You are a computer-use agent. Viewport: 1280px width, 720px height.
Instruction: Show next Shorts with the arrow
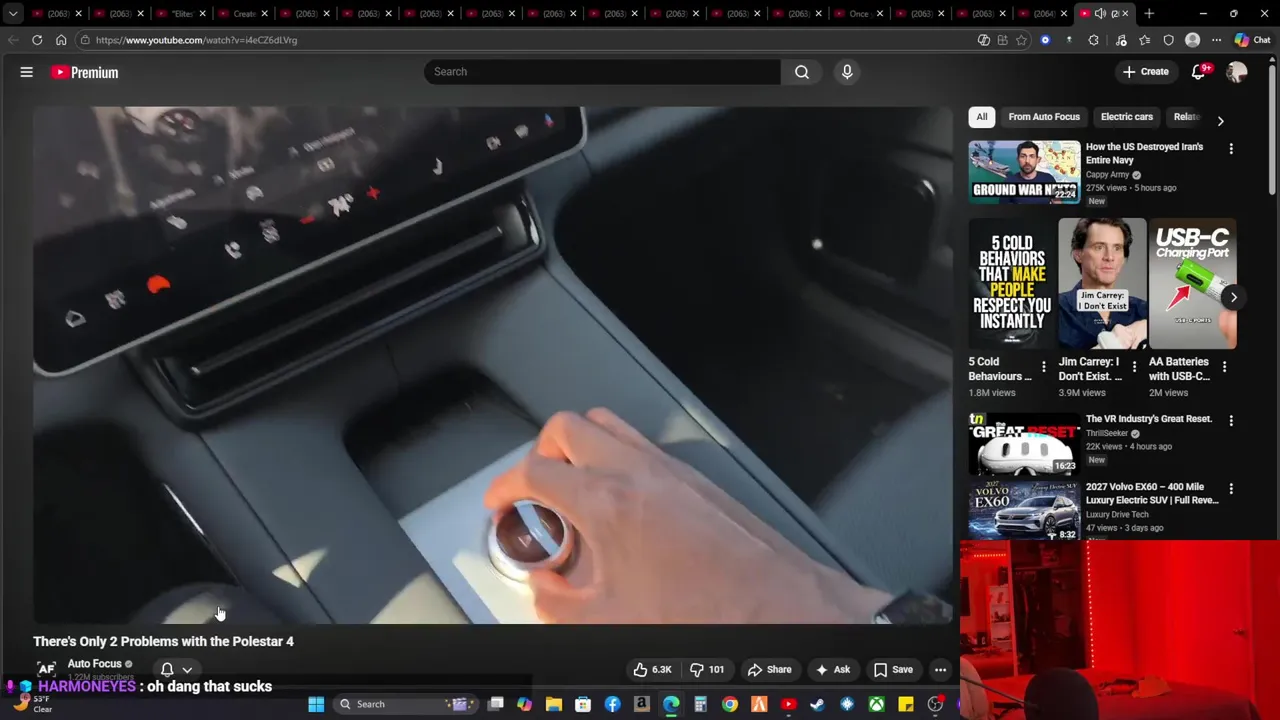tap(1233, 297)
